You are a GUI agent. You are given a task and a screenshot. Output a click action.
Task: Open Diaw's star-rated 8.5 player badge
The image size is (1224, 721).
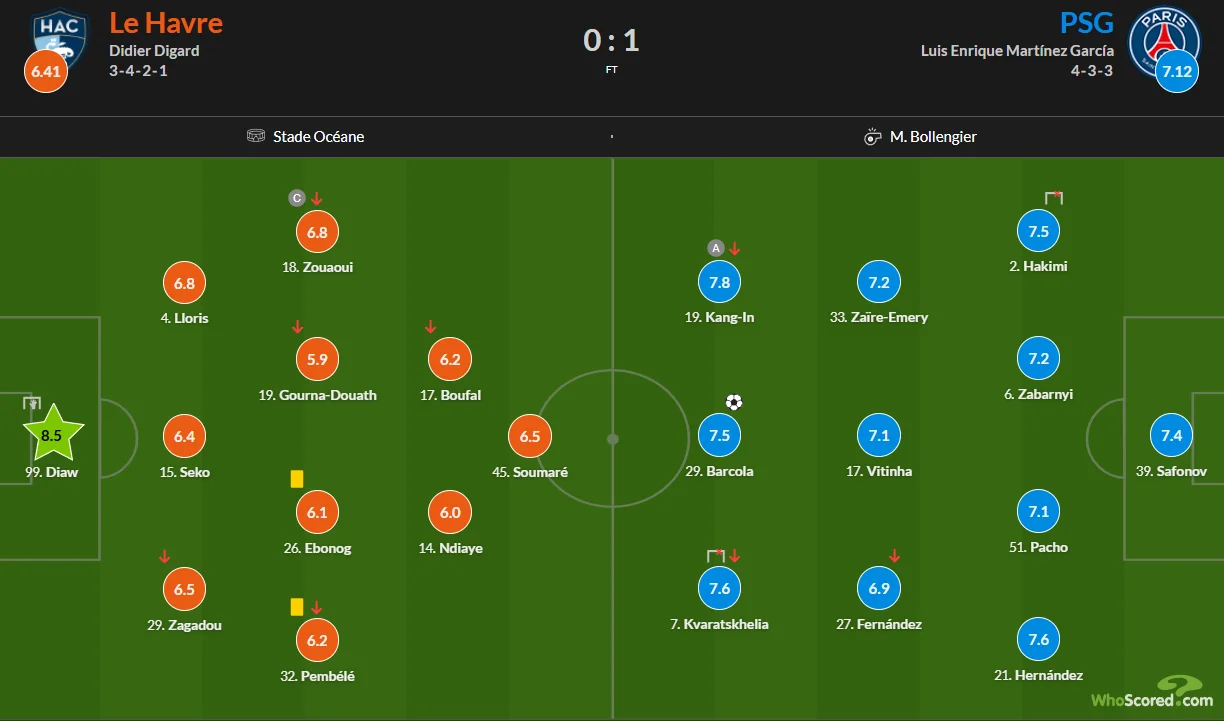click(53, 434)
